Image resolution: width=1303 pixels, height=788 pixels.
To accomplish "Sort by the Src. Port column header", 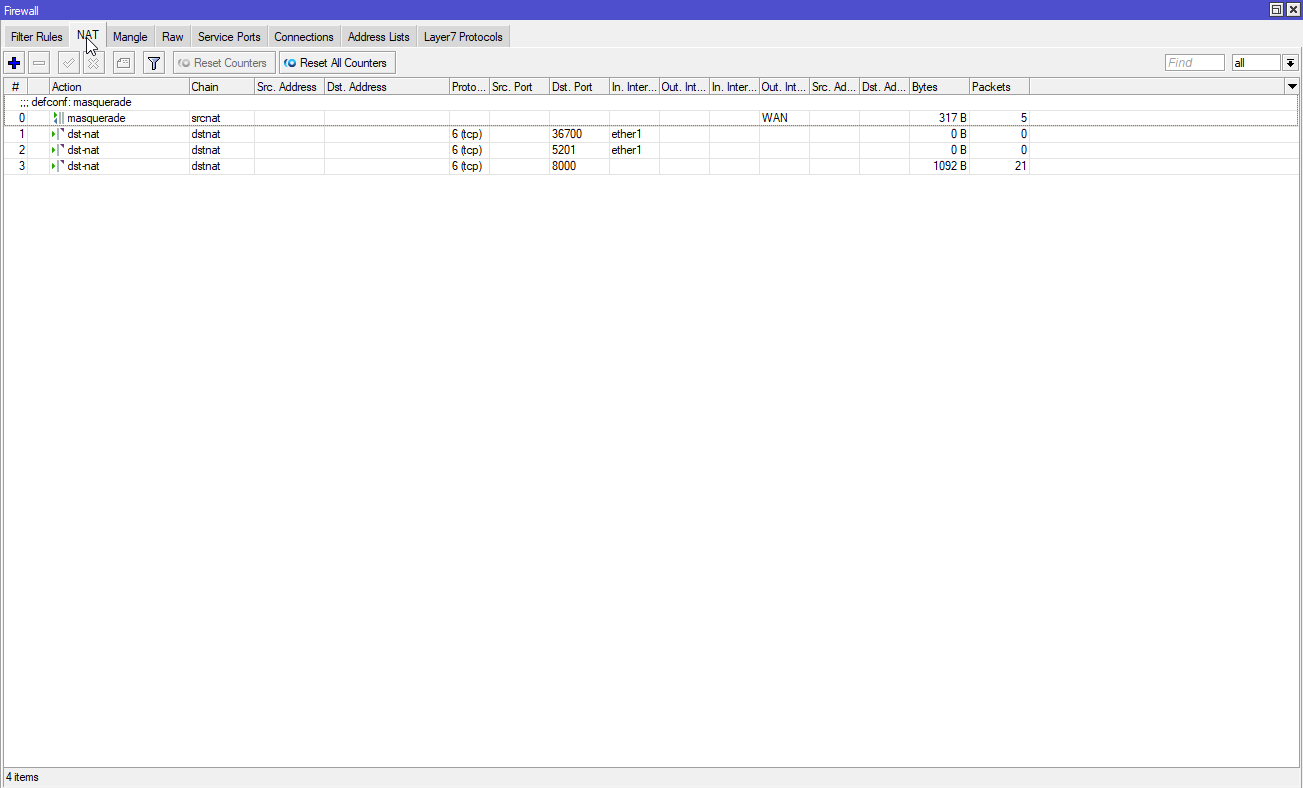I will 520,87.
